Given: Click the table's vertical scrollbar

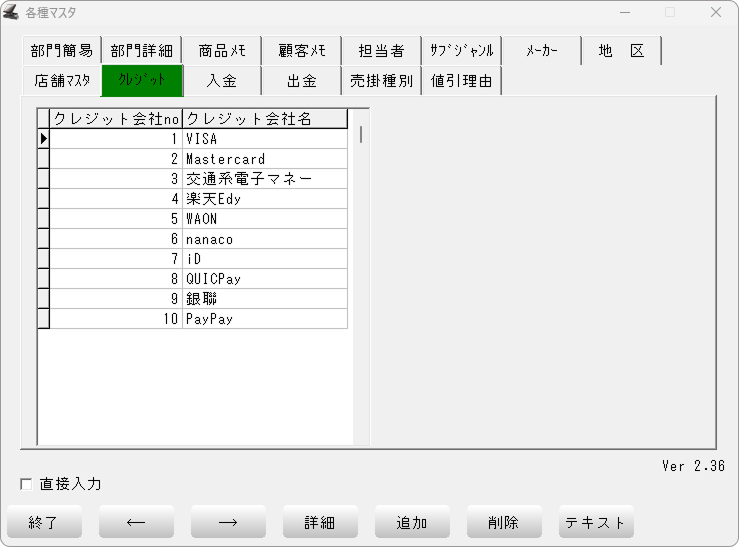Looking at the screenshot, I should 360,280.
